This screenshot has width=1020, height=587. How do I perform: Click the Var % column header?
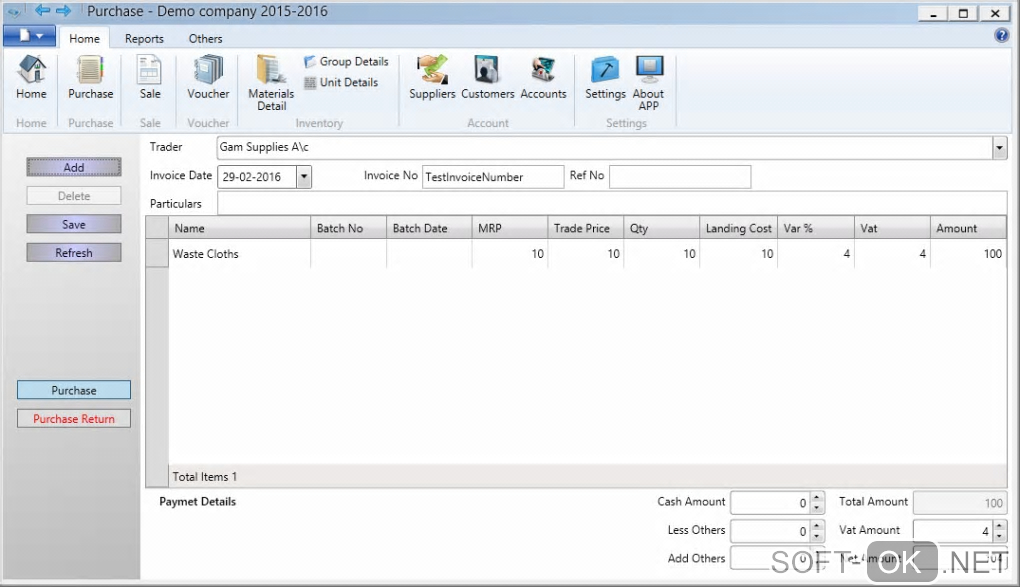pos(816,228)
